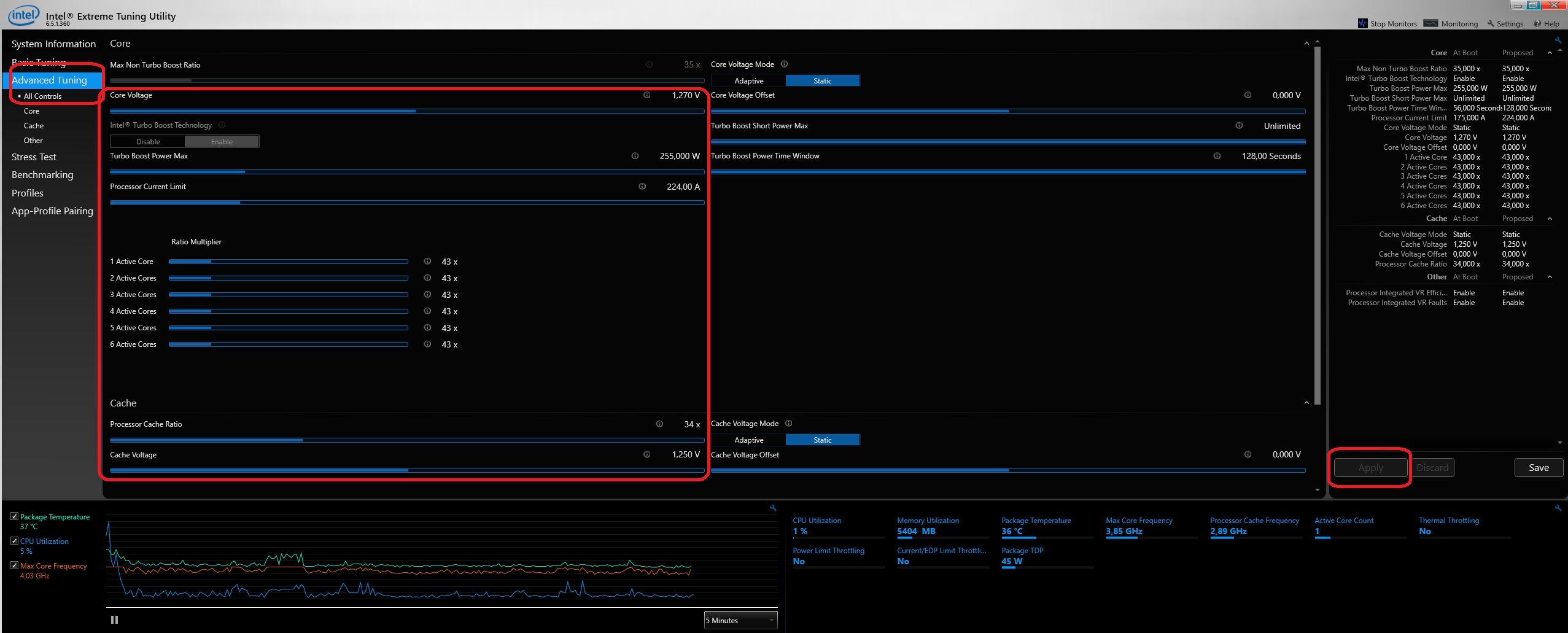Show info icon for 3 Active Cores ratio
This screenshot has height=633, width=1568.
point(427,295)
